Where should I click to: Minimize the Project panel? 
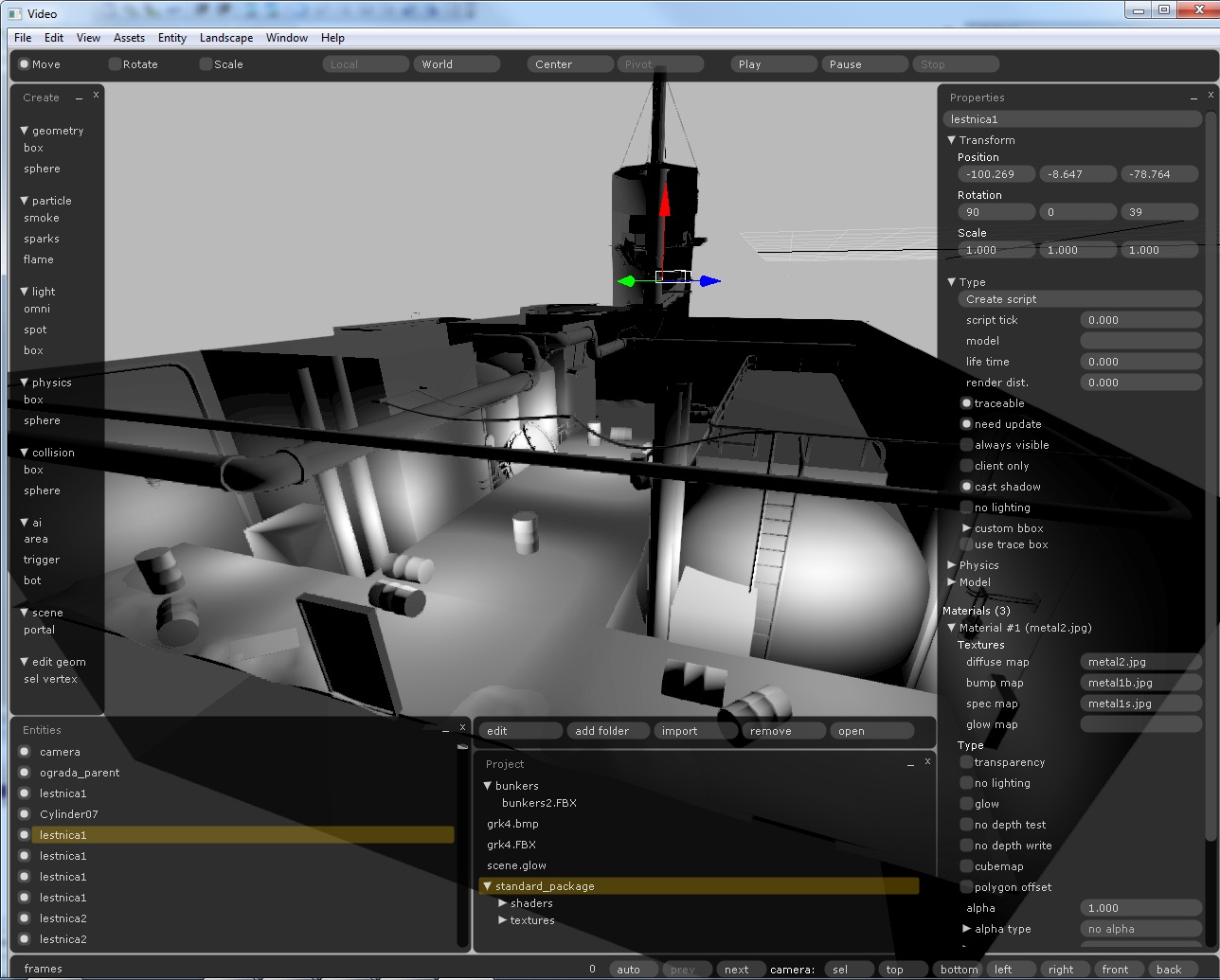910,765
